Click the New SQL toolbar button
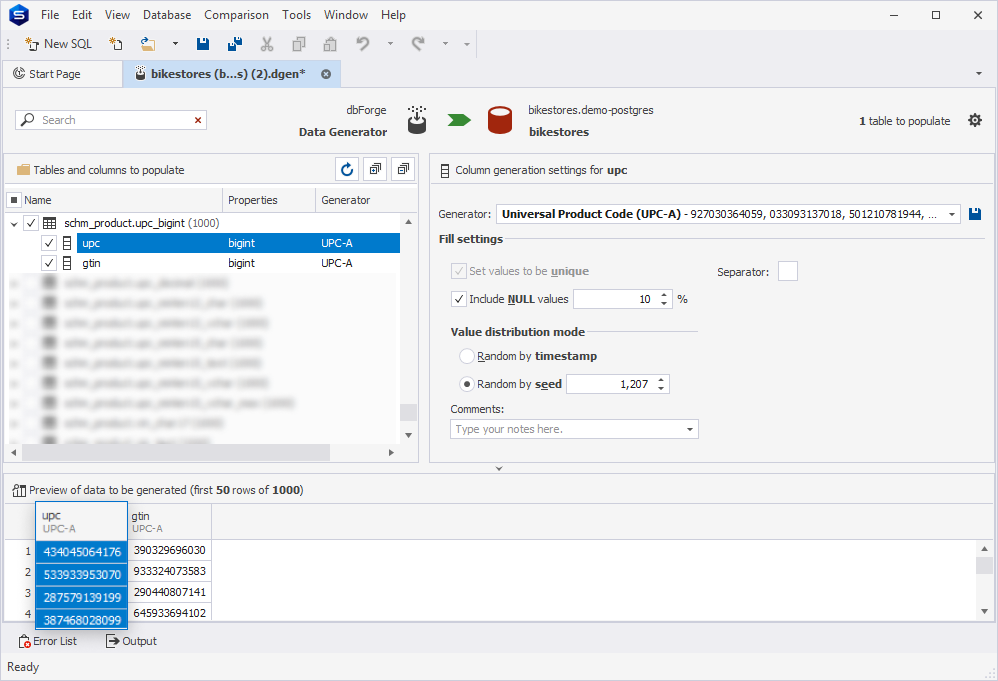Viewport: 998px width, 681px height. pyautogui.click(x=58, y=44)
